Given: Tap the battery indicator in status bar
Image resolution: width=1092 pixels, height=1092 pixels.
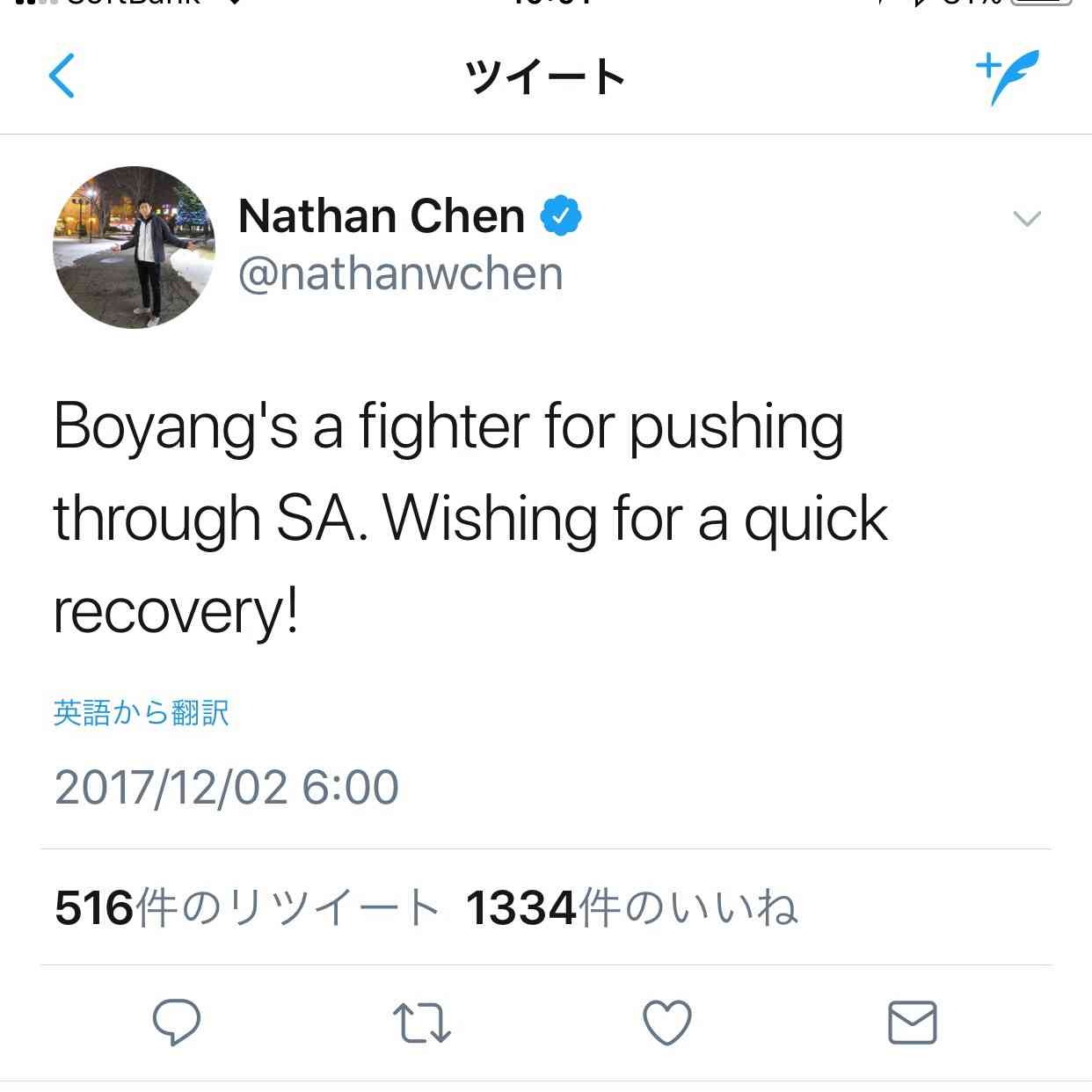Looking at the screenshot, I should click(1042, 4).
